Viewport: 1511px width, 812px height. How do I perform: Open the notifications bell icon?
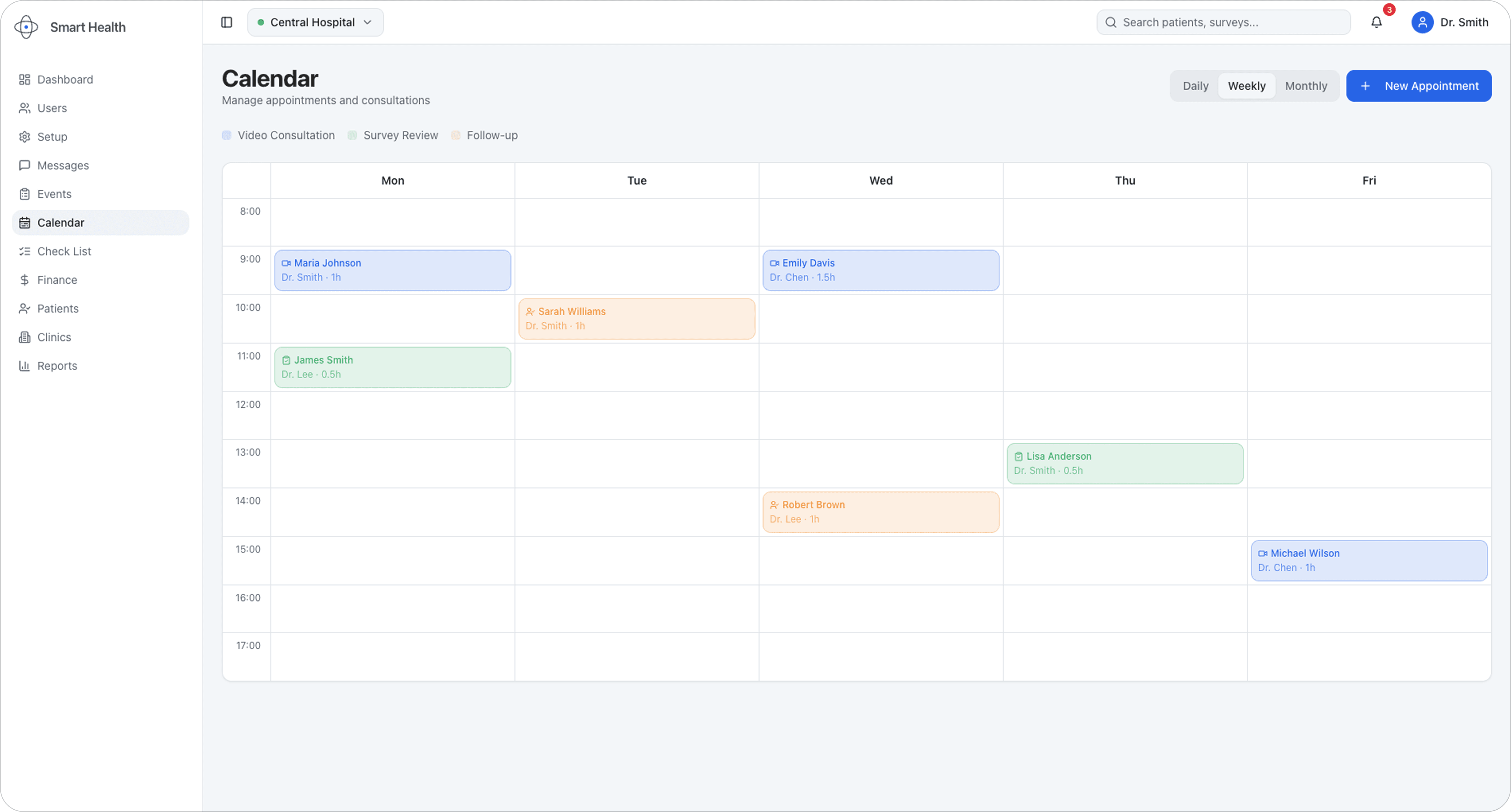[1376, 22]
